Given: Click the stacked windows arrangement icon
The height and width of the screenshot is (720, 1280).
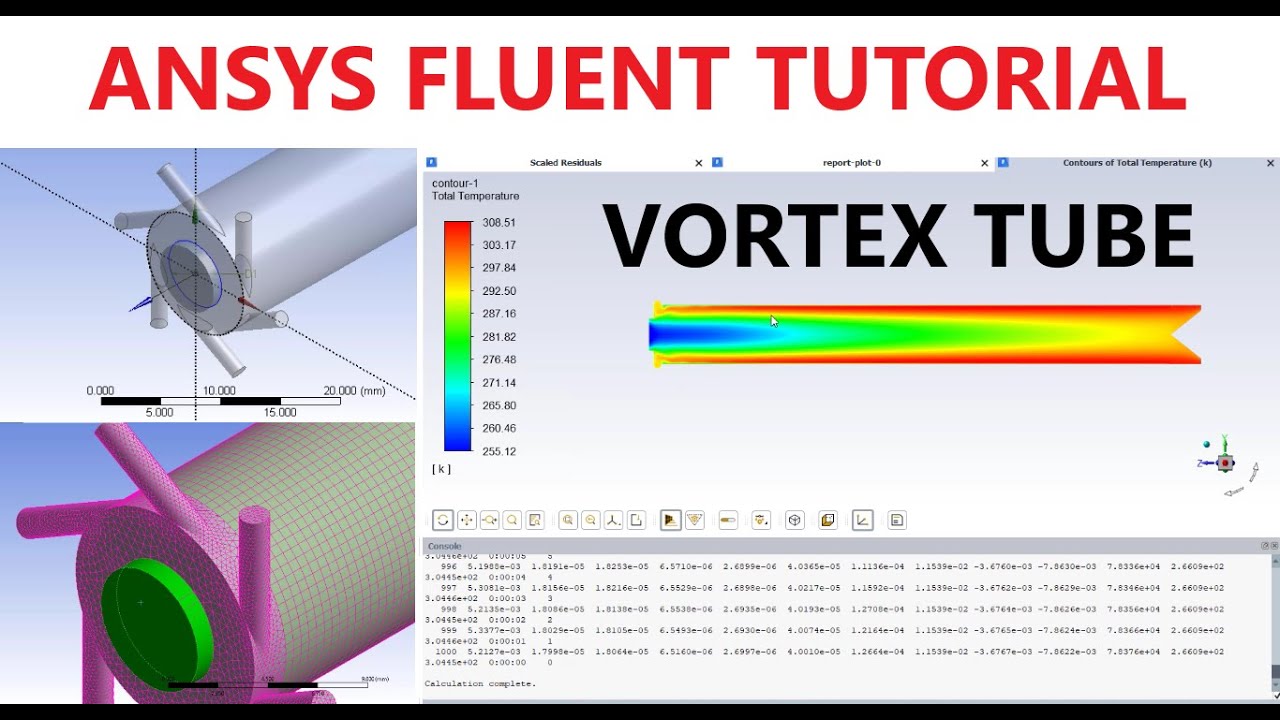Looking at the screenshot, I should [828, 520].
